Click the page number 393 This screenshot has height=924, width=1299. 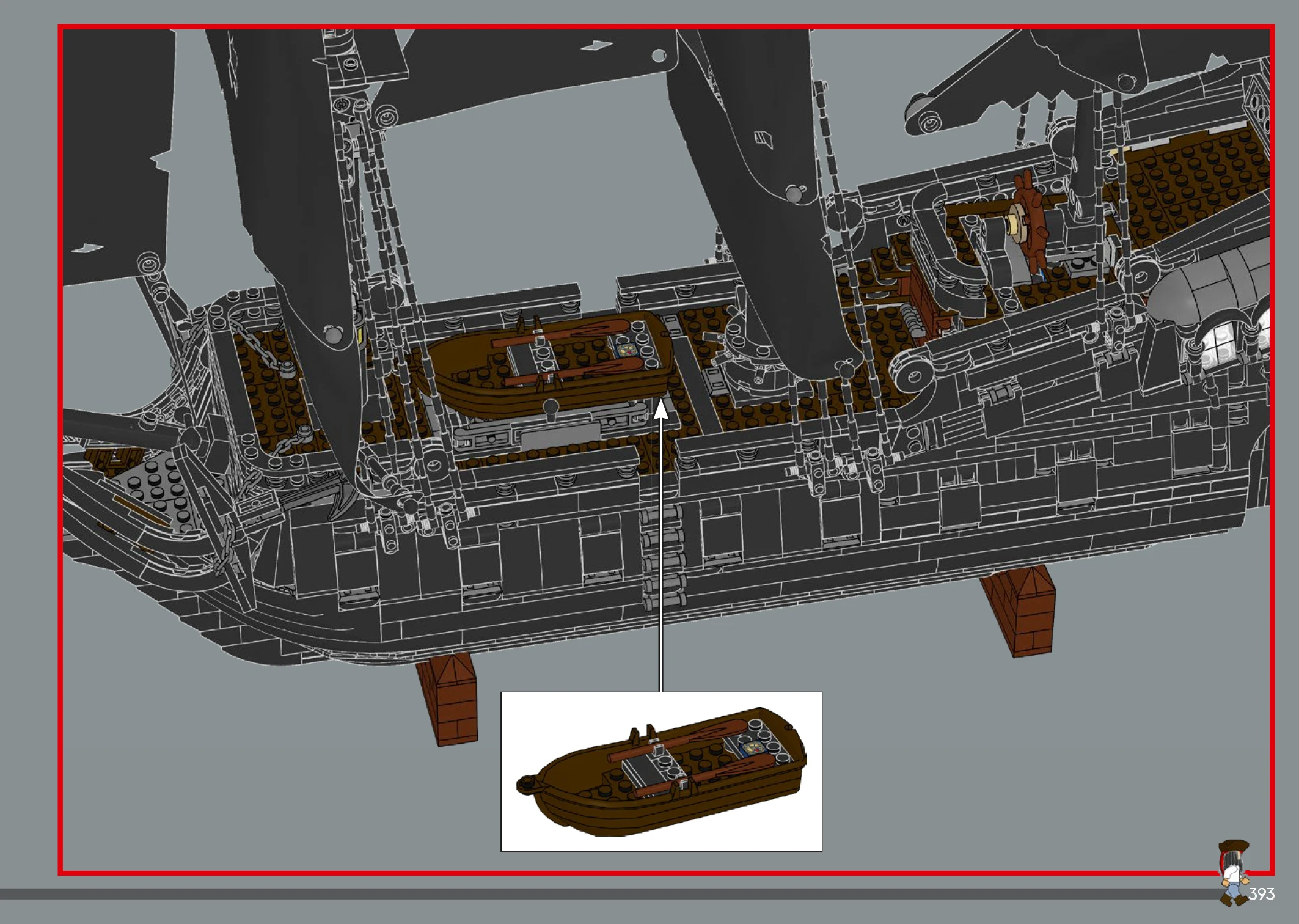click(1261, 894)
